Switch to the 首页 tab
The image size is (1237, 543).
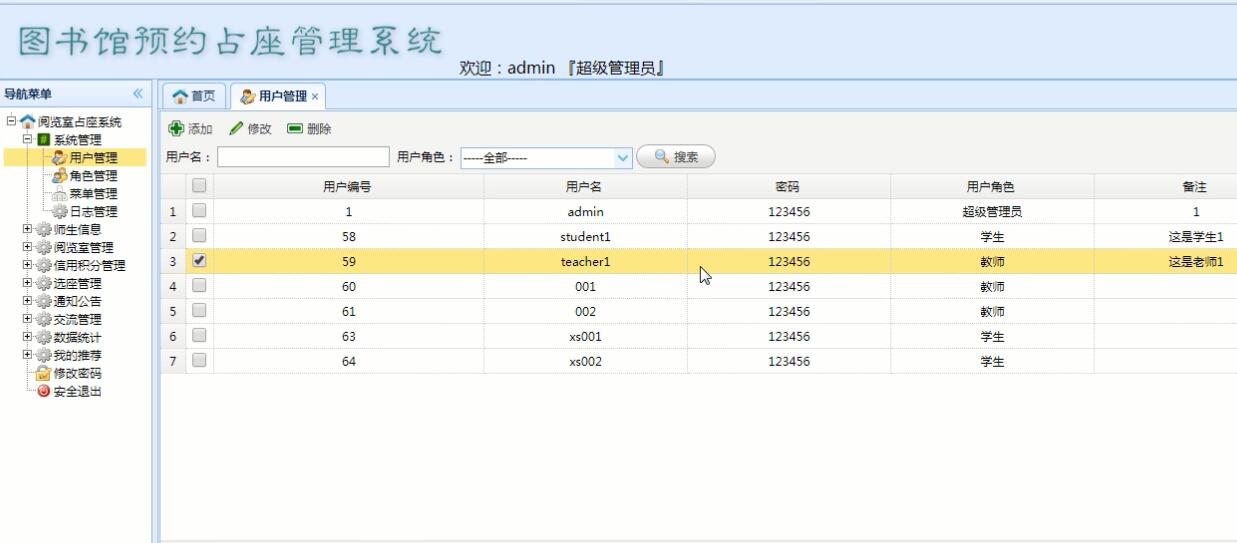194,97
